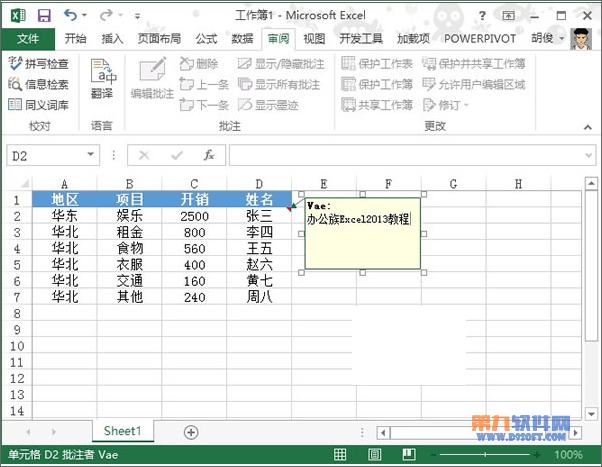
Task: Switch to the 数据 Data tab
Action: point(242,38)
